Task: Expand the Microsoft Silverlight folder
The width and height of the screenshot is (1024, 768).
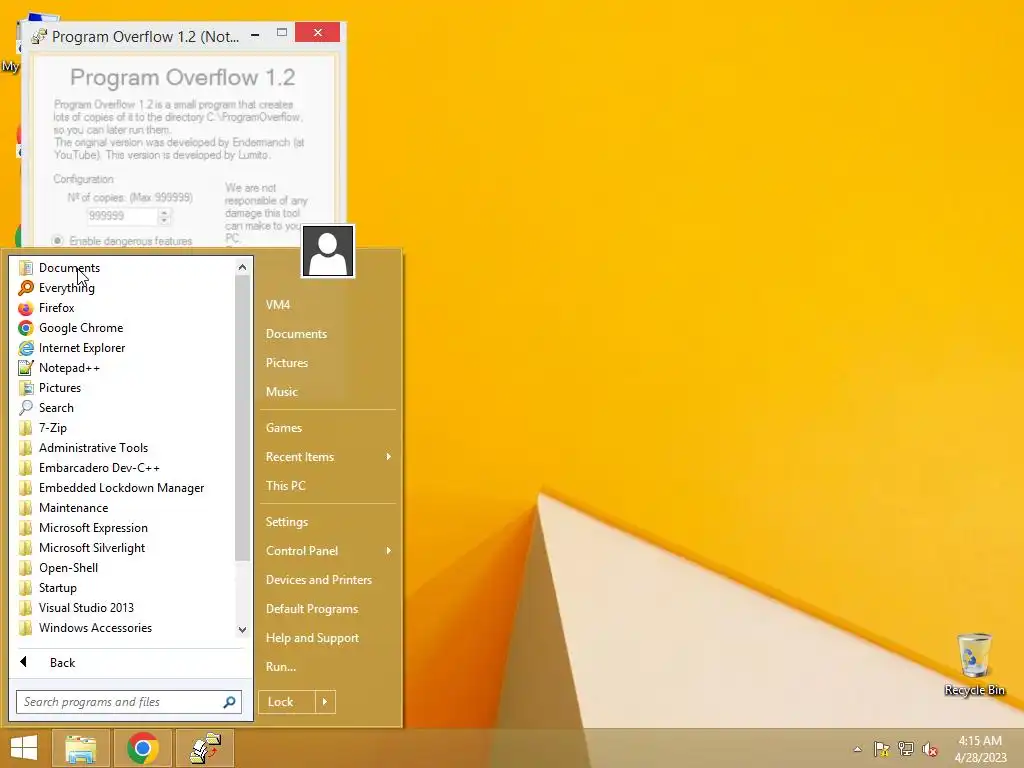Action: pos(92,548)
